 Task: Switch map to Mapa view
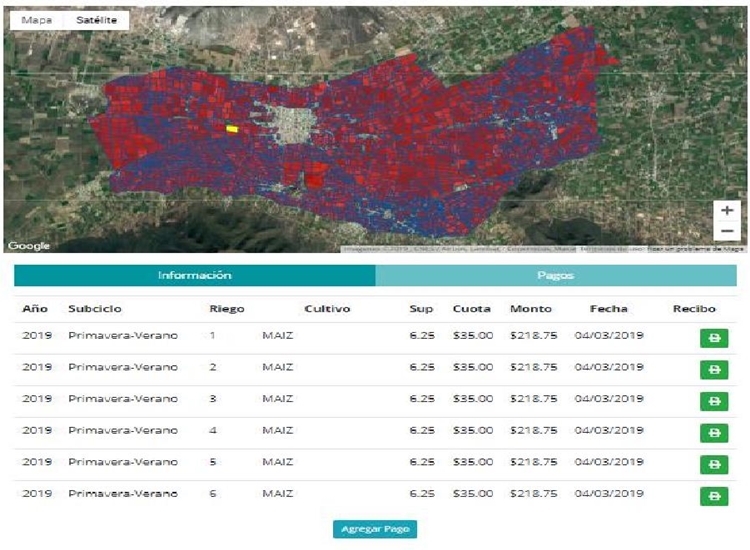(x=36, y=20)
